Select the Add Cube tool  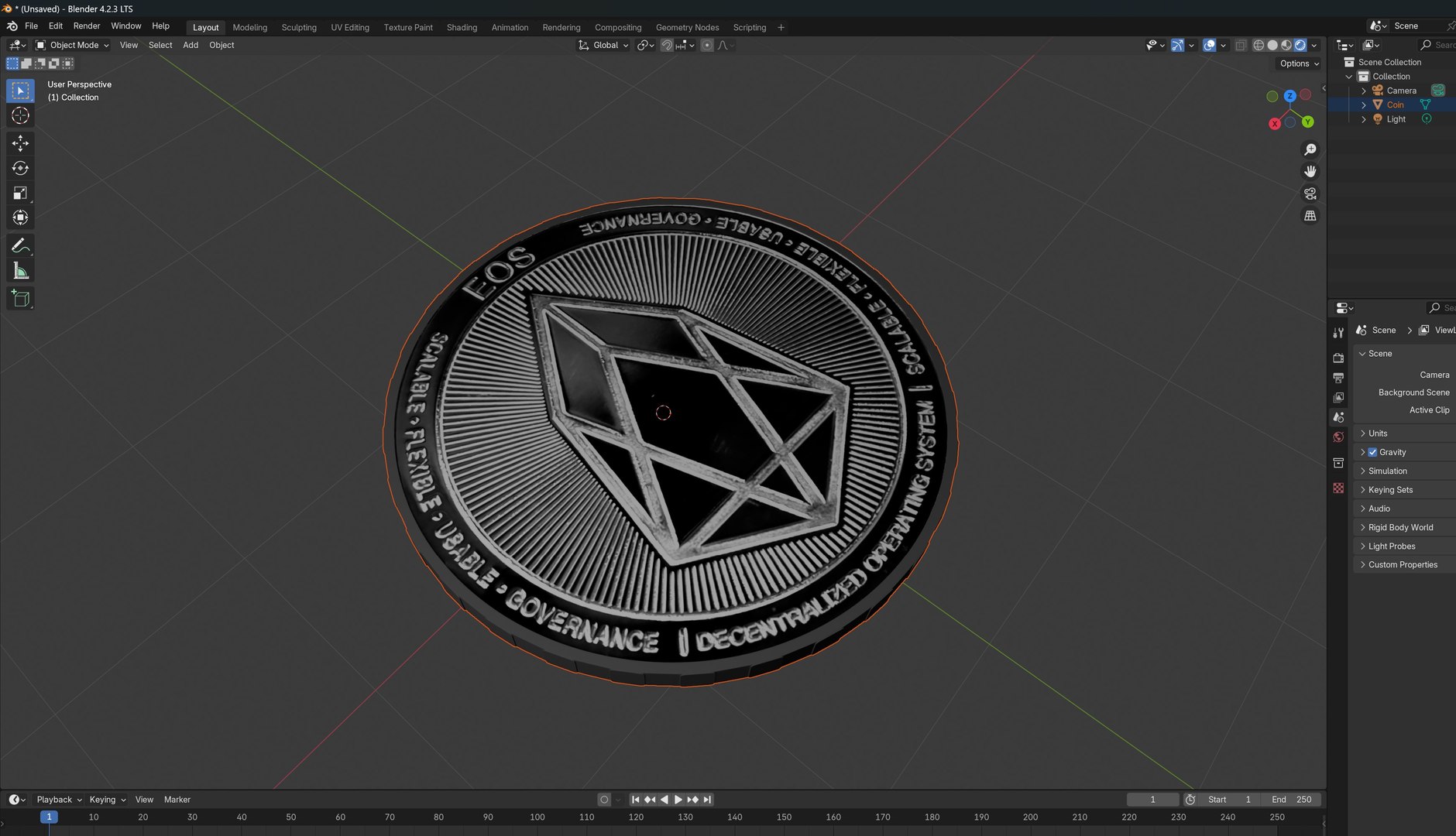(x=20, y=299)
